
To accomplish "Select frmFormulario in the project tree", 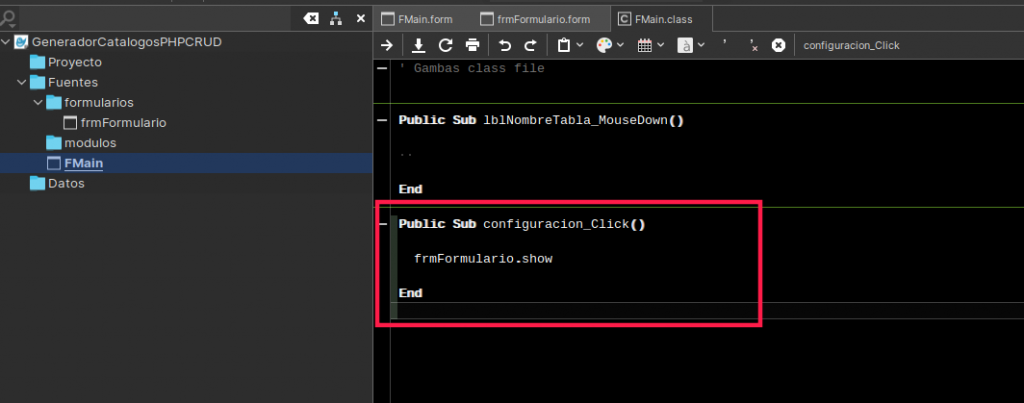I will [122, 122].
